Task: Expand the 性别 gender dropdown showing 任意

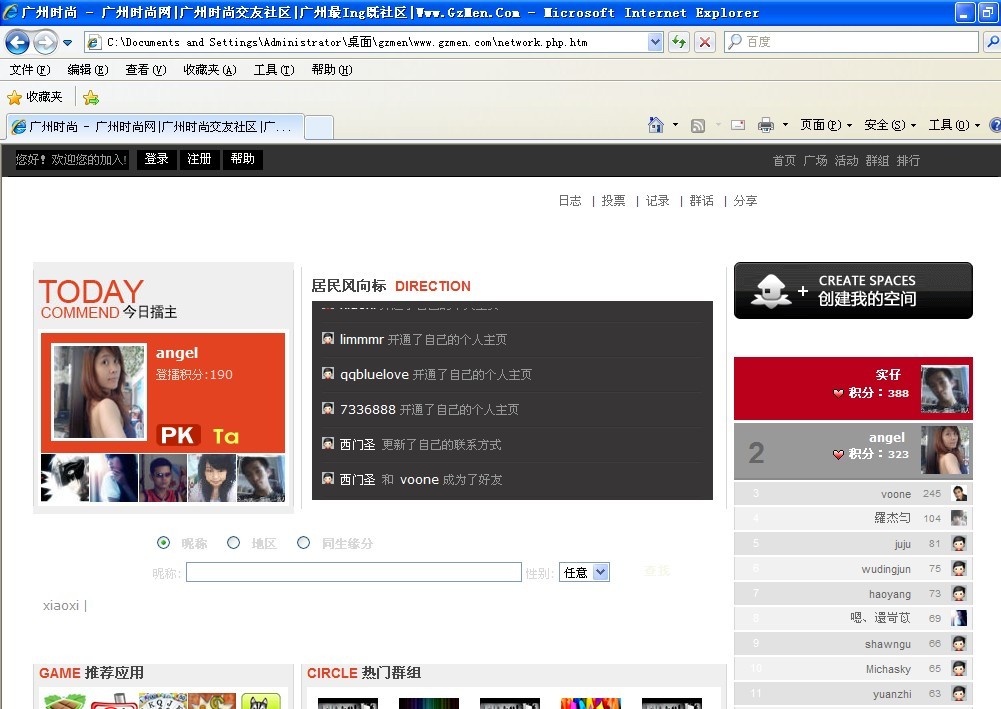Action: 584,572
